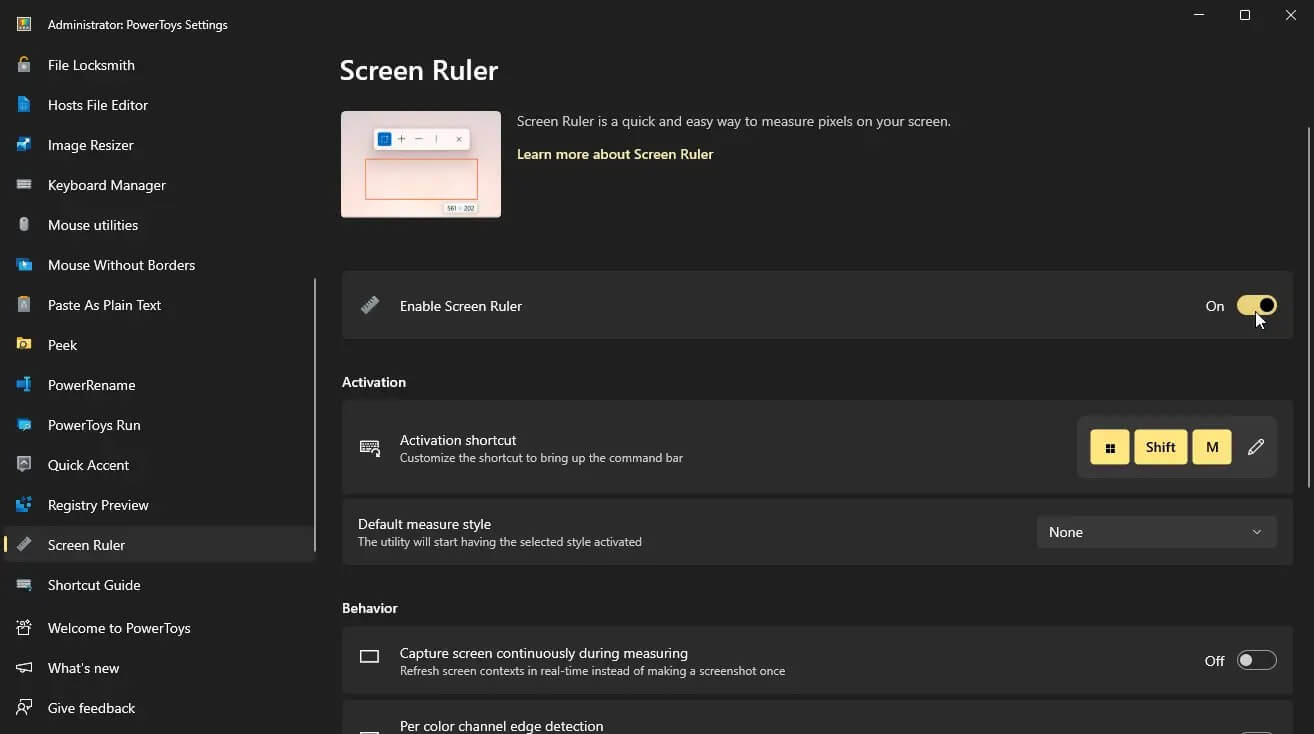Click the Shift key shortcut button
This screenshot has height=734, width=1314.
coord(1160,447)
